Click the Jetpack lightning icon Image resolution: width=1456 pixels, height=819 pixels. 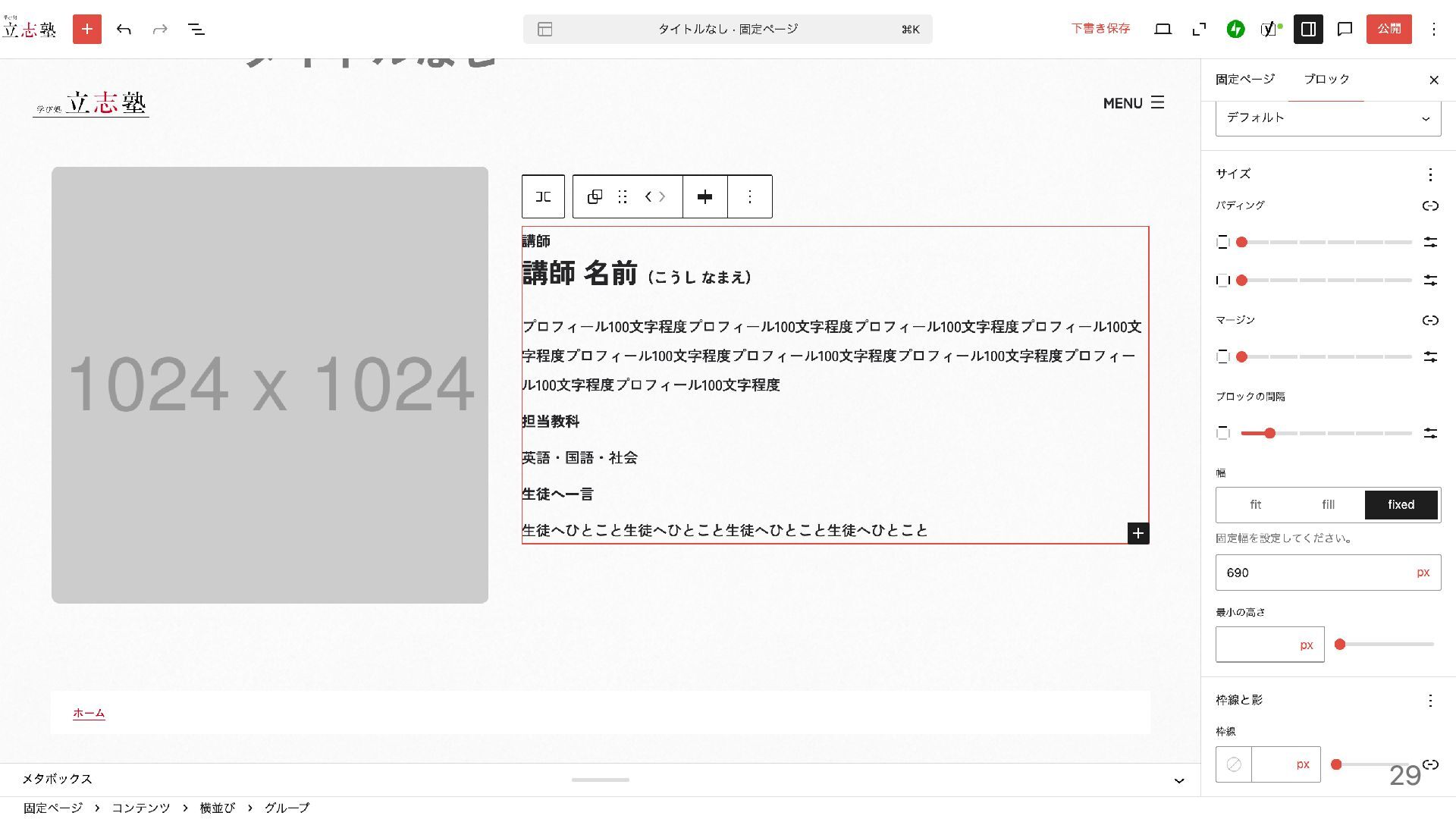[1235, 29]
